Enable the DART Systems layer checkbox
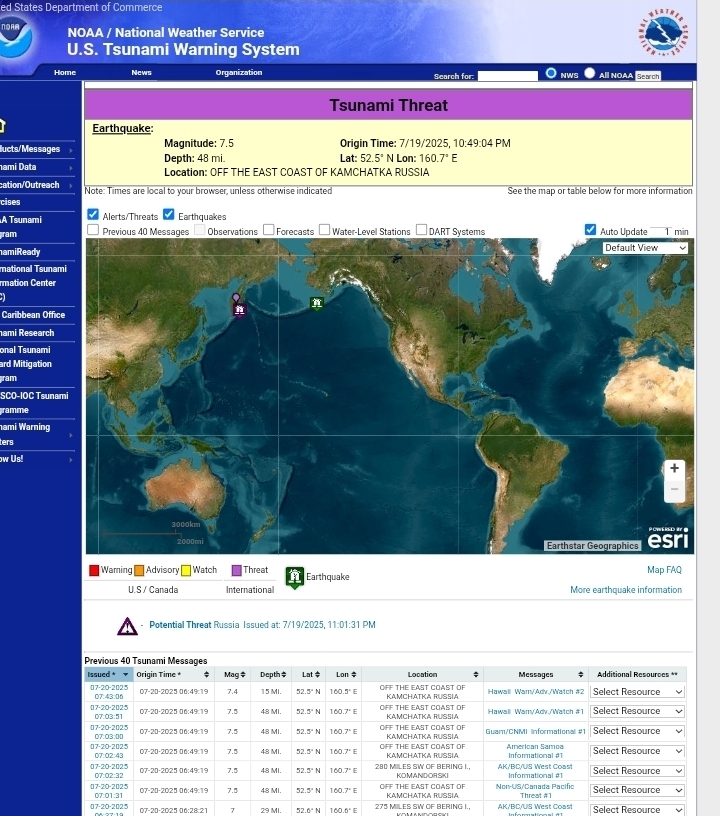 (421, 231)
